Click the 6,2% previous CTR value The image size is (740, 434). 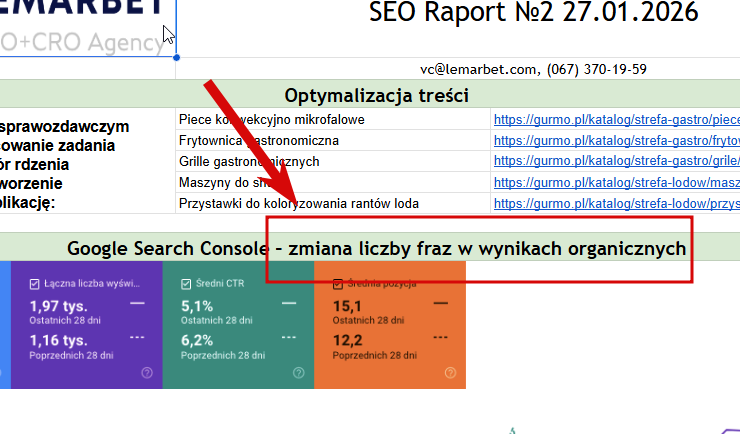coord(197,340)
